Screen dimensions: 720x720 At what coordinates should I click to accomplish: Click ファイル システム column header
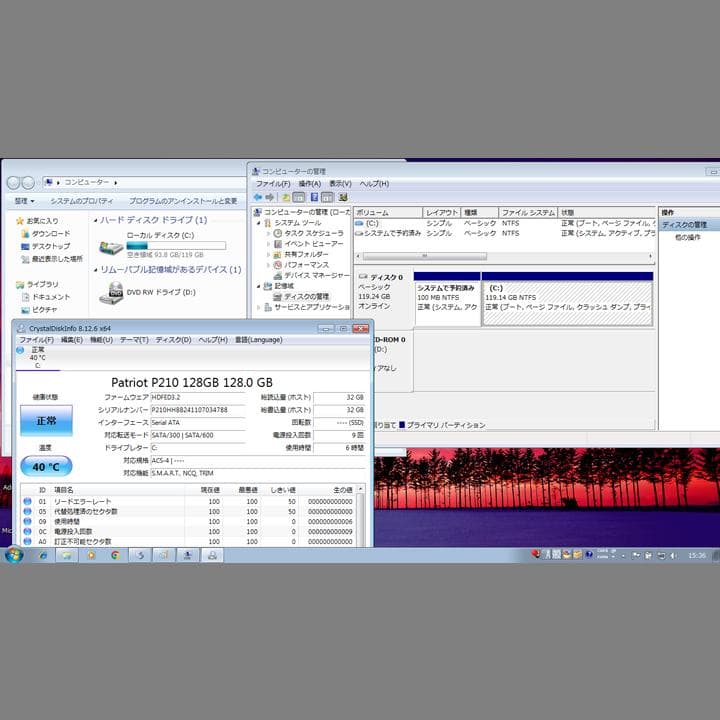click(528, 213)
